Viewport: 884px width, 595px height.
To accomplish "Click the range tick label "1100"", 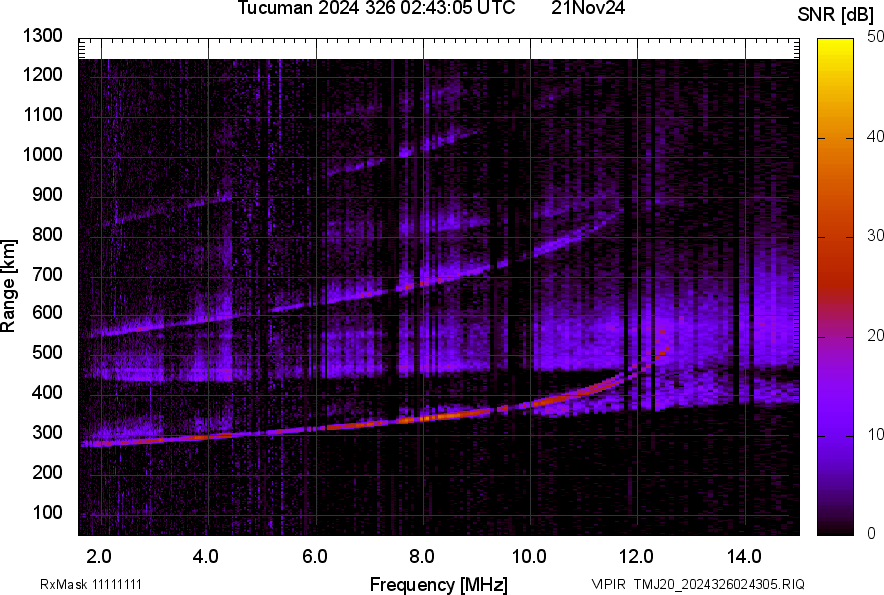I will click(x=42, y=114).
